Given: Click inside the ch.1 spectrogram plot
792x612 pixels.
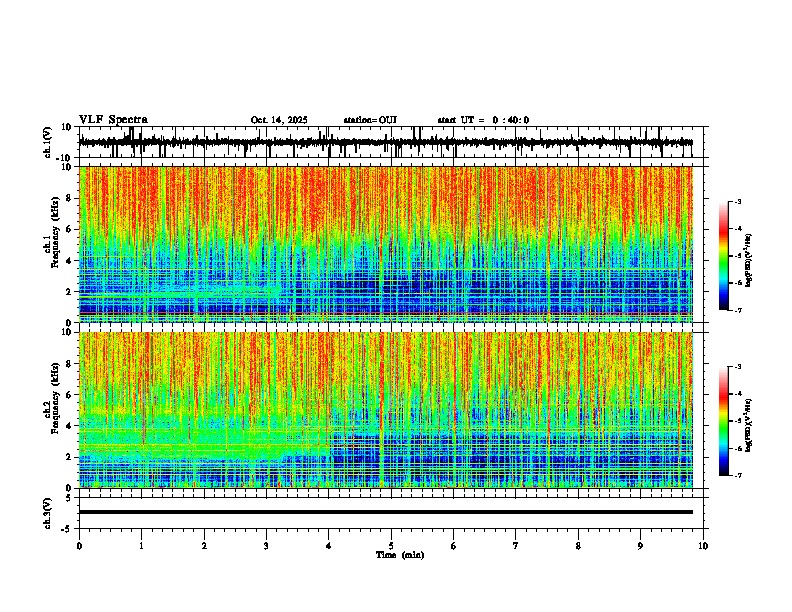Looking at the screenshot, I should pyautogui.click(x=386, y=244).
